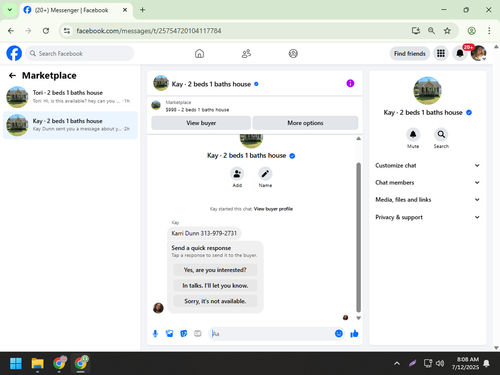500x375 pixels.
Task: Bookmark this page with the star icon
Action: (x=447, y=31)
